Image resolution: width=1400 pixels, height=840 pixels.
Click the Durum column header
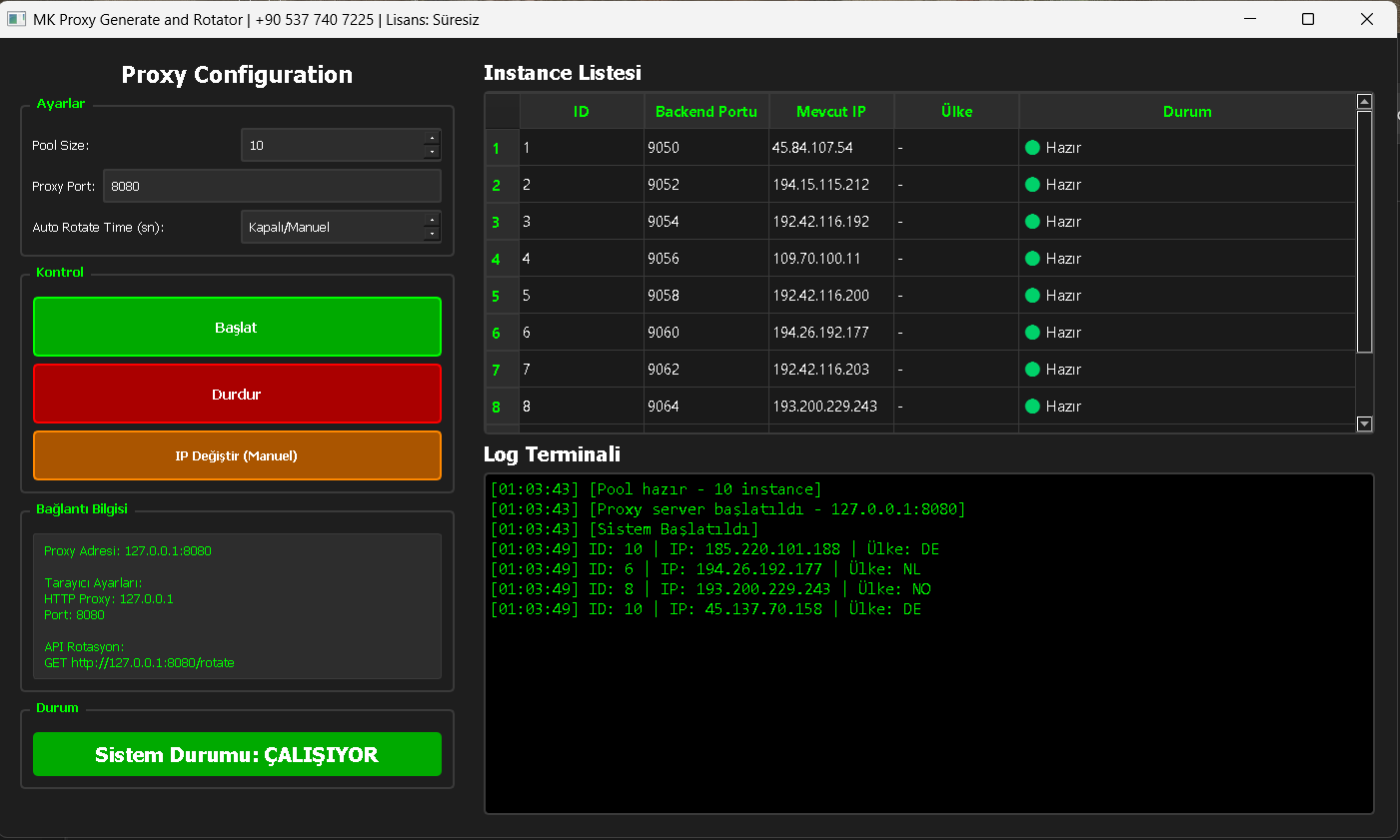[1187, 111]
